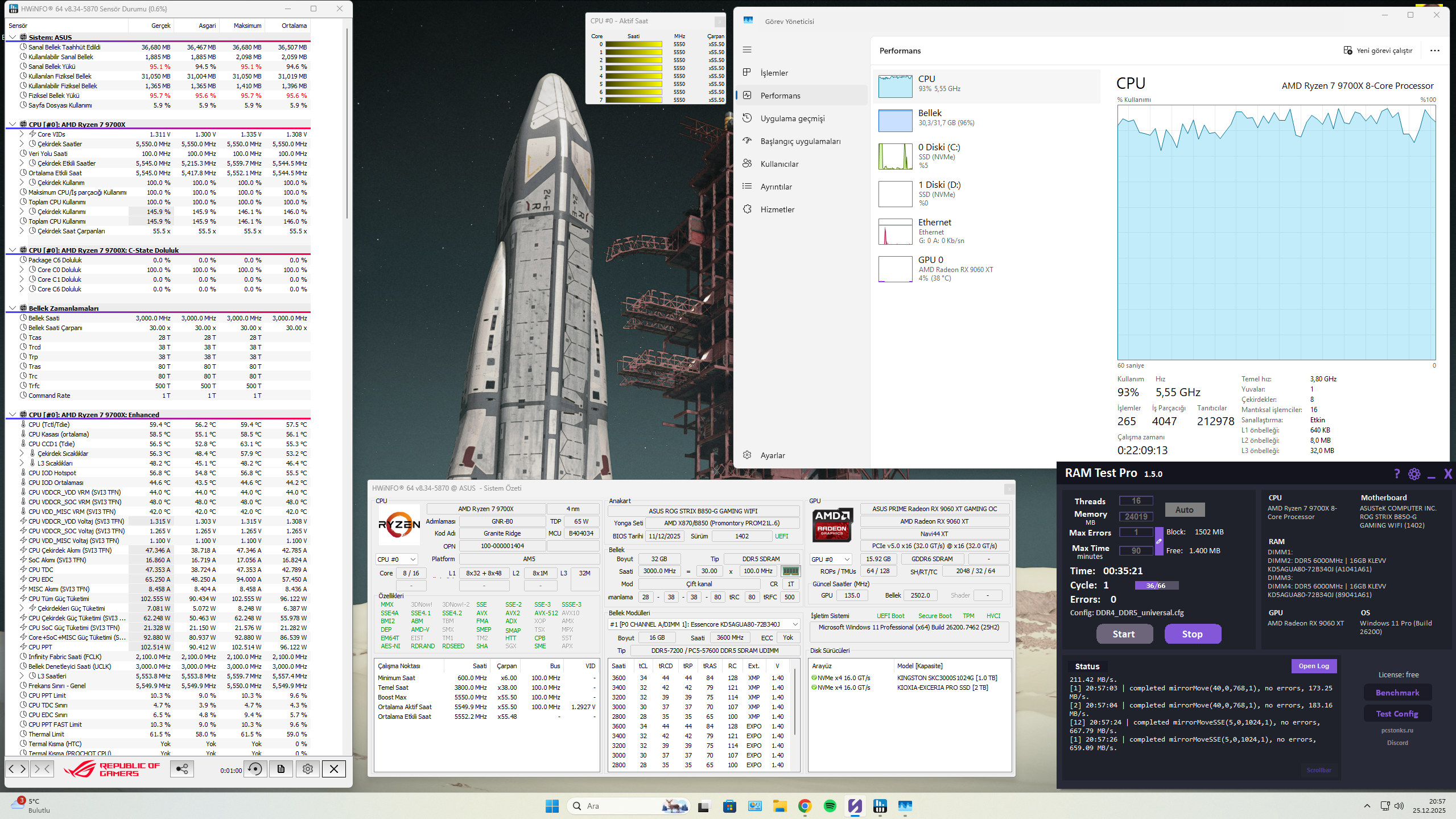Open Ayrıntılar page in Task Manager

801,187
